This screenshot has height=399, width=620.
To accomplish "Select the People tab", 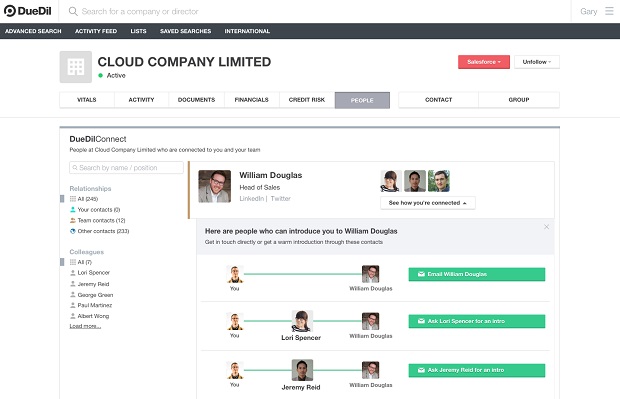I will (x=362, y=100).
